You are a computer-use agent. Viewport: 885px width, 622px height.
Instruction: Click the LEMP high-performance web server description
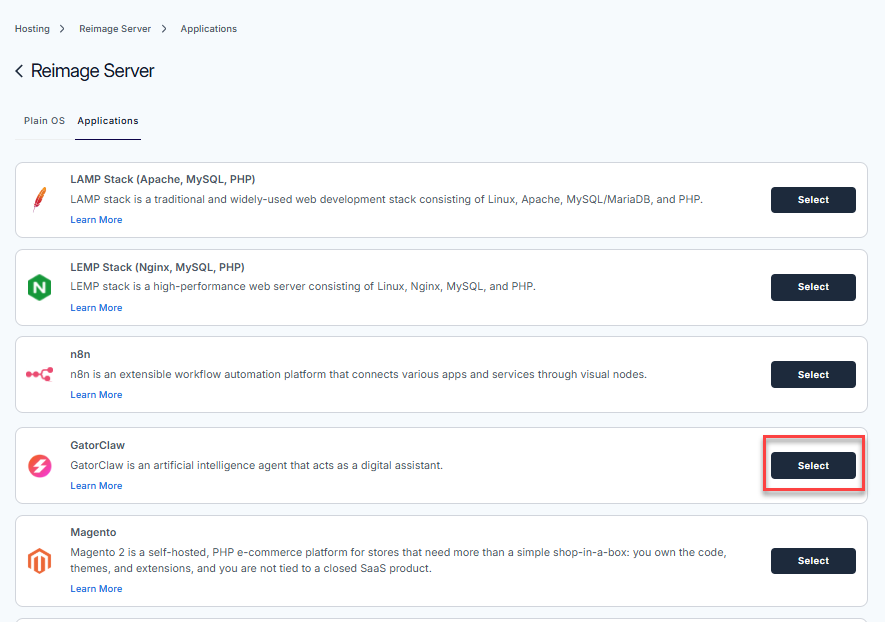[x=303, y=286]
